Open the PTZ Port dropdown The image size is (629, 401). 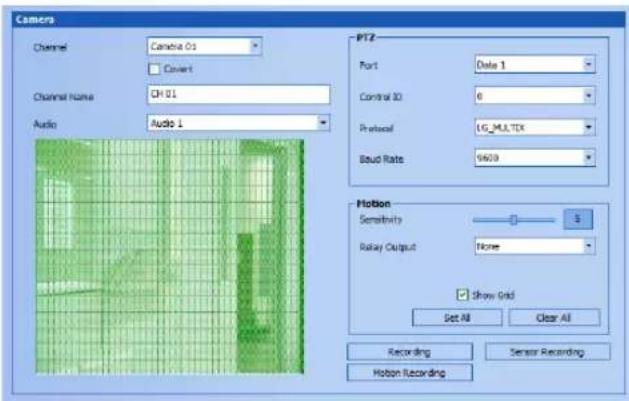[535, 65]
